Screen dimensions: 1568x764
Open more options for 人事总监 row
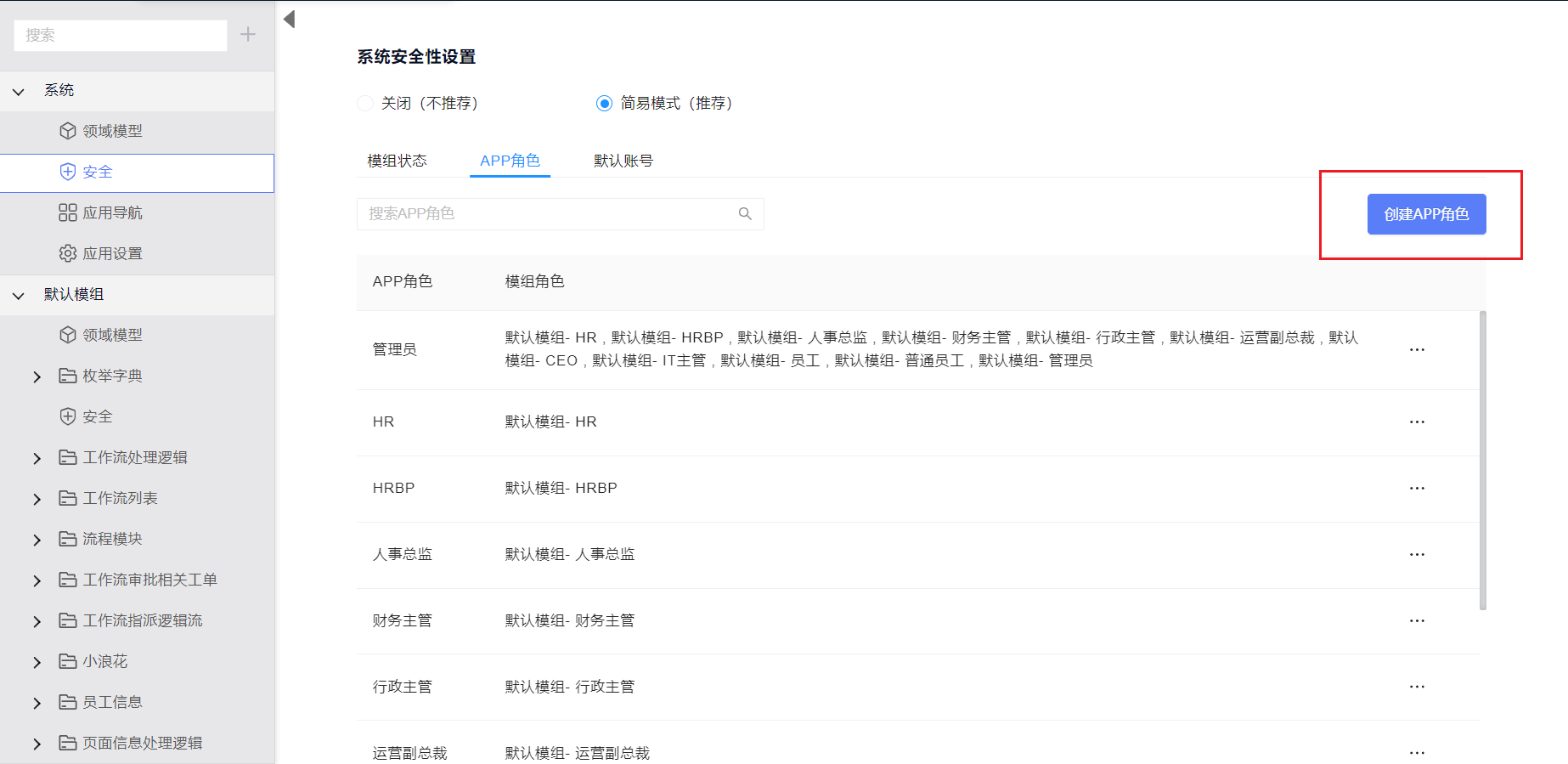click(x=1417, y=555)
